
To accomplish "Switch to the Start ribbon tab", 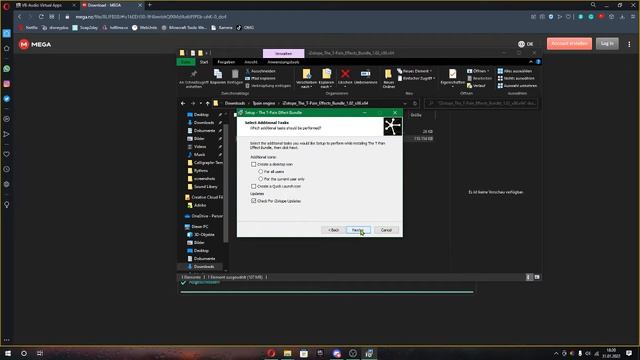I will click(x=204, y=62).
